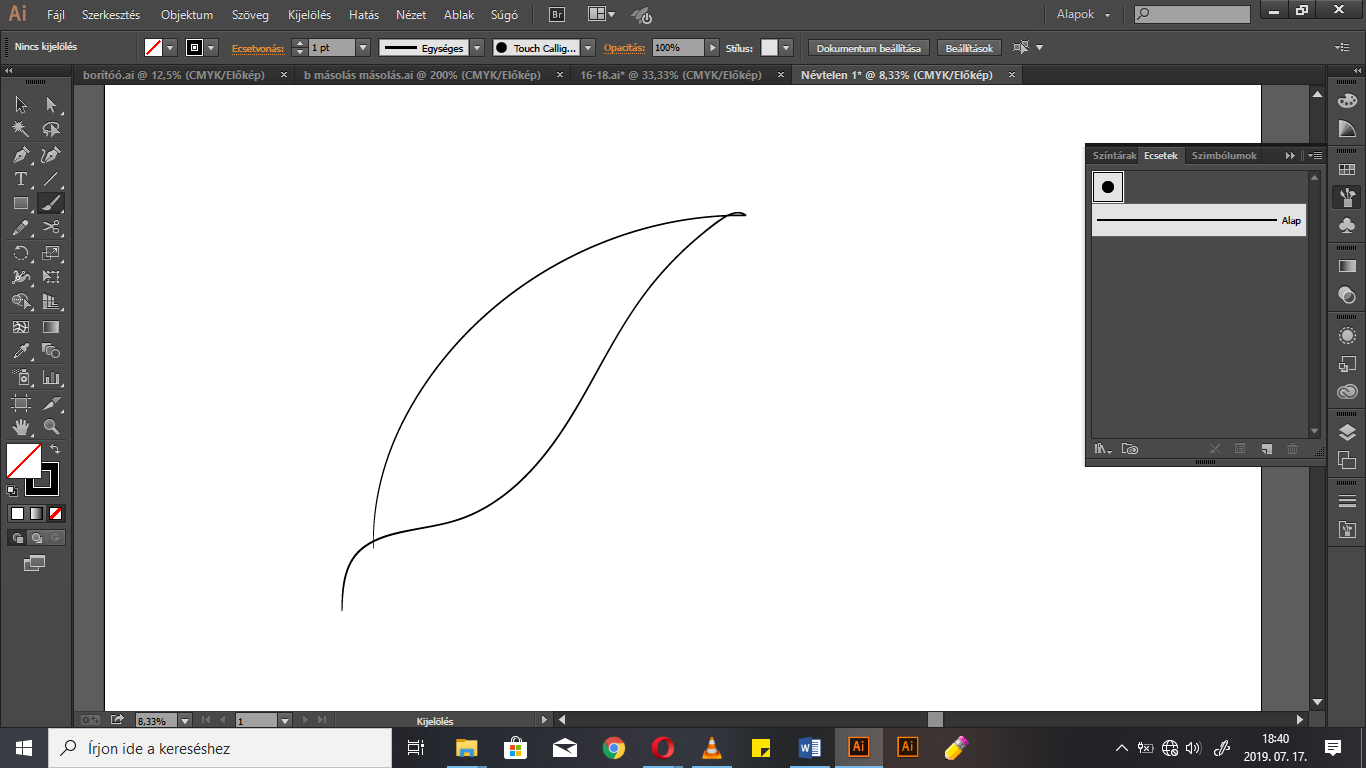This screenshot has width=1366, height=768.
Task: Switch to the Szimbólumok panel tab
Action: (1224, 156)
